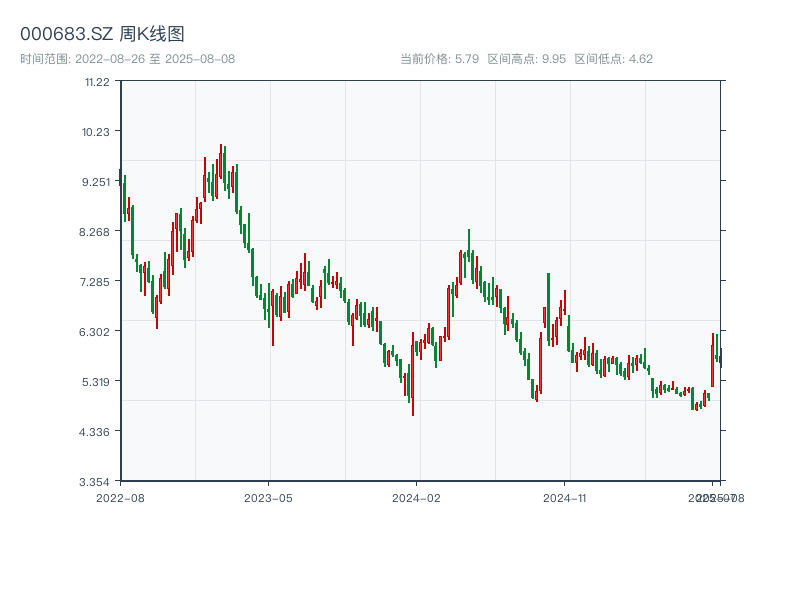
Task: Select the 2023-05 x-axis date label
Action: point(268,497)
